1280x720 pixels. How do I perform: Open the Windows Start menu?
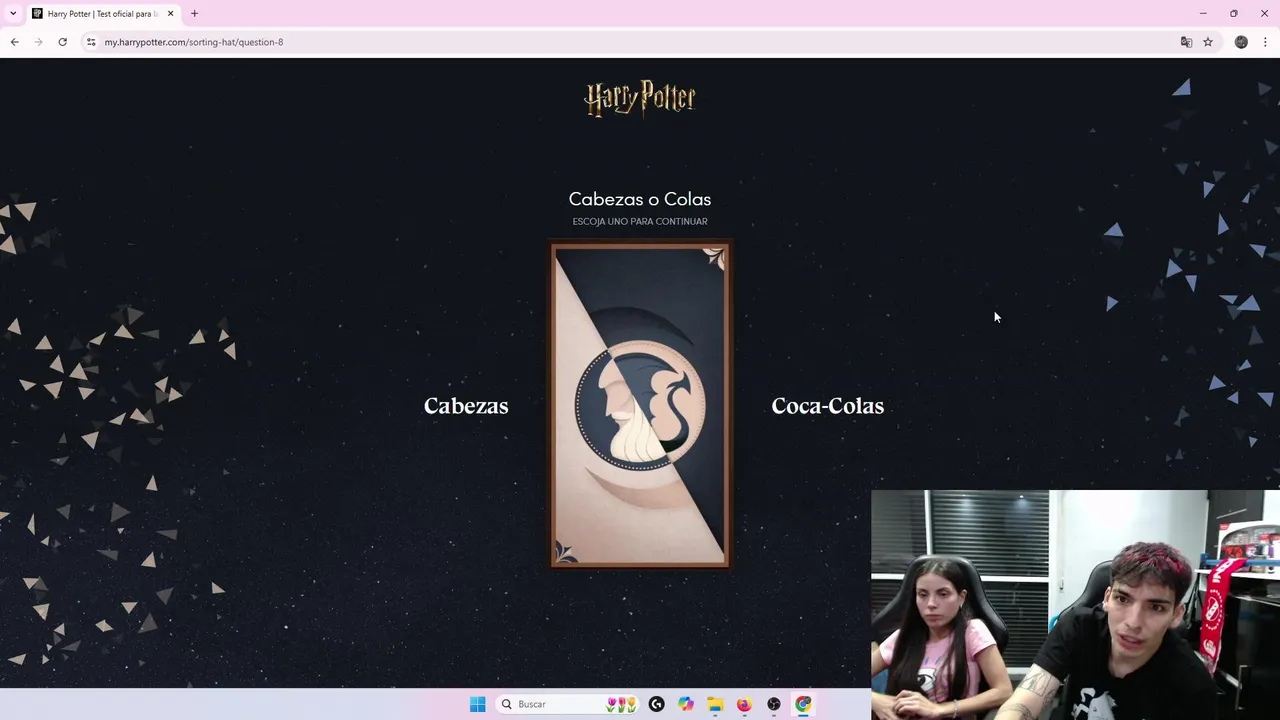(477, 704)
